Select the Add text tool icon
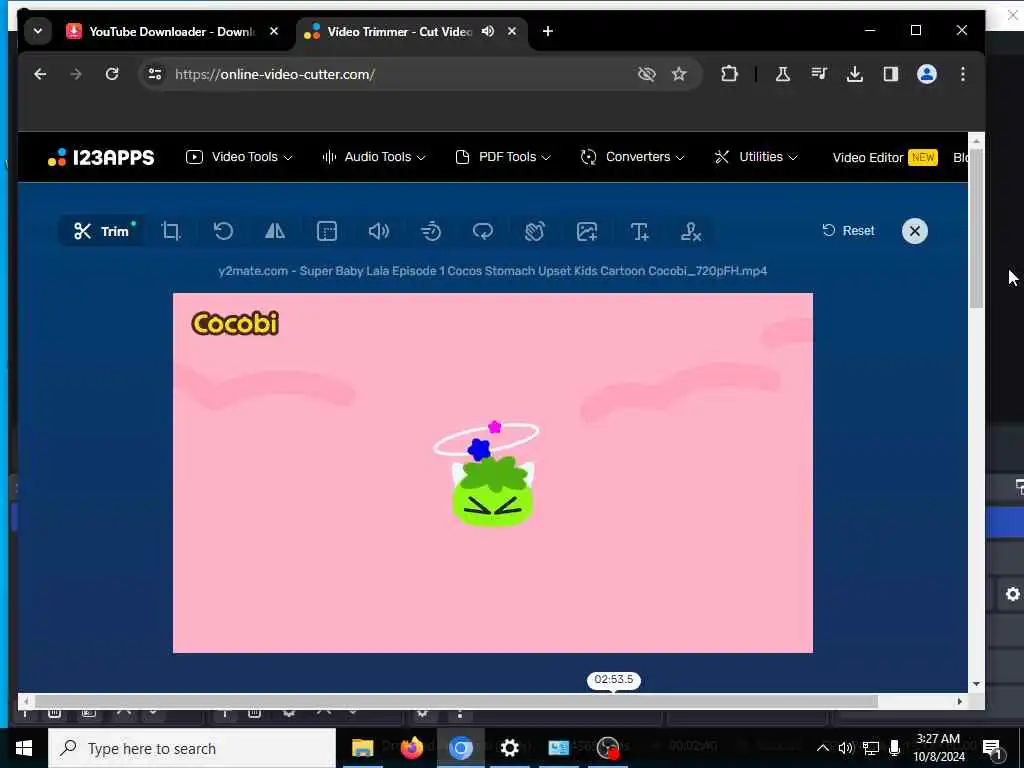The width and height of the screenshot is (1024, 768). [x=639, y=231]
